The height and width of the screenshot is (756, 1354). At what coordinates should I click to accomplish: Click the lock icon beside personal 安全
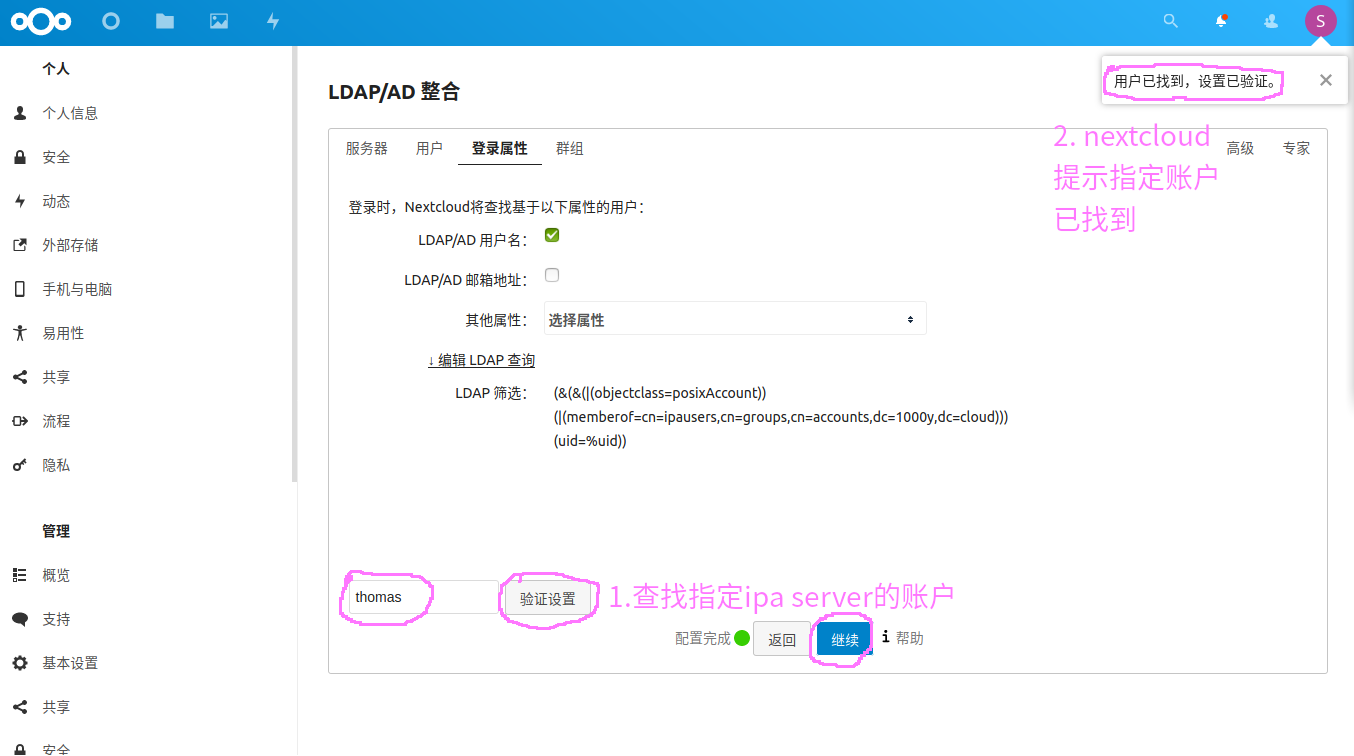pyautogui.click(x=19, y=157)
